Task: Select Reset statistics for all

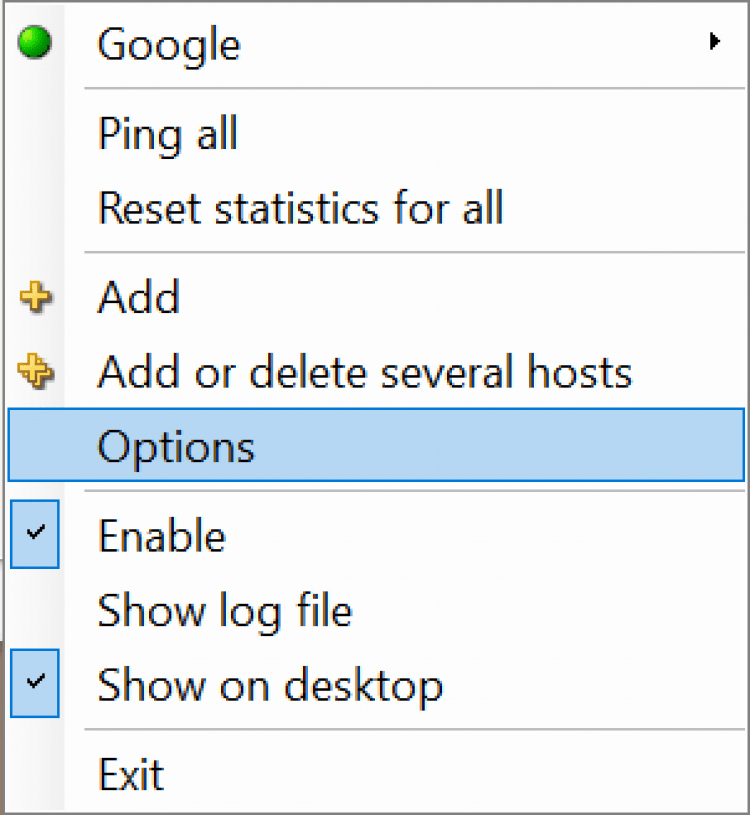Action: (300, 208)
